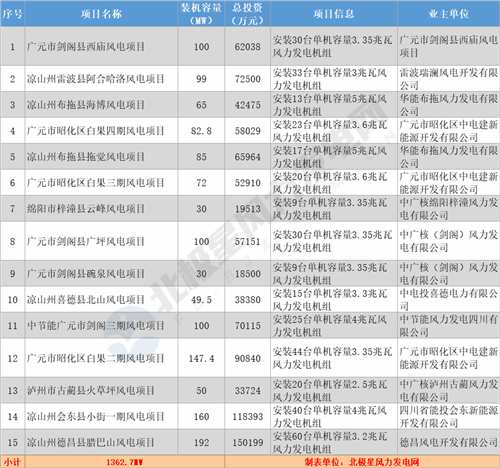Select the 项目信息 column header
Viewport: 500px width, 468px height.
pyautogui.click(x=334, y=14)
